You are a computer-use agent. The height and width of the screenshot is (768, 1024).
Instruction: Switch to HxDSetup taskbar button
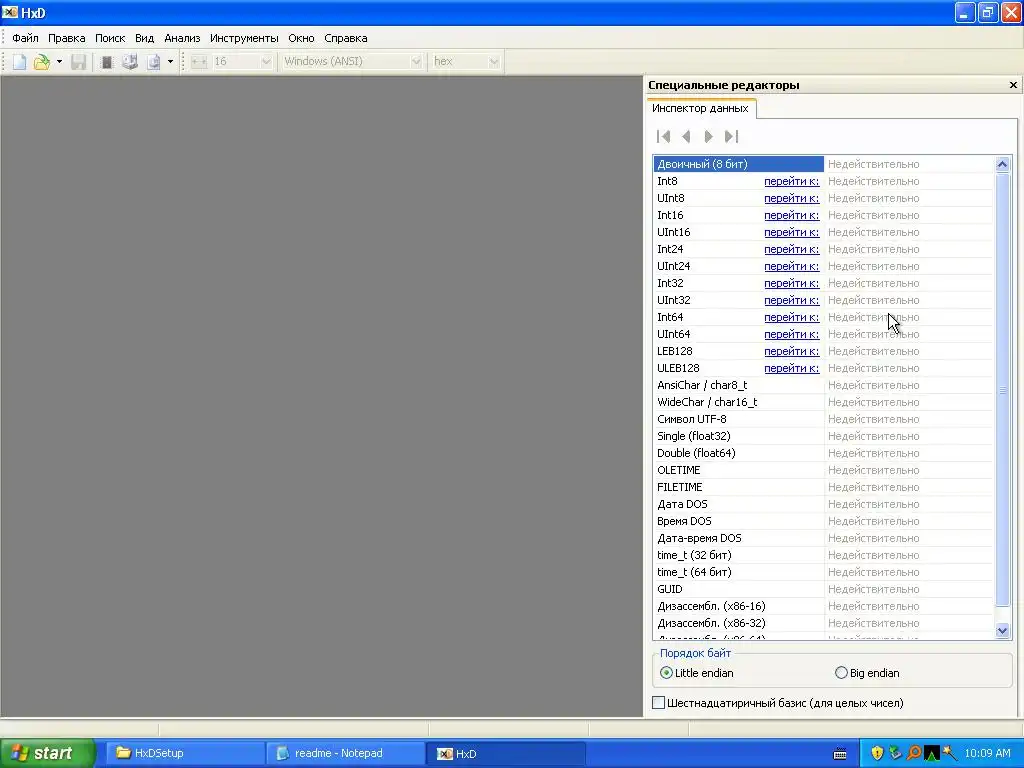click(185, 753)
